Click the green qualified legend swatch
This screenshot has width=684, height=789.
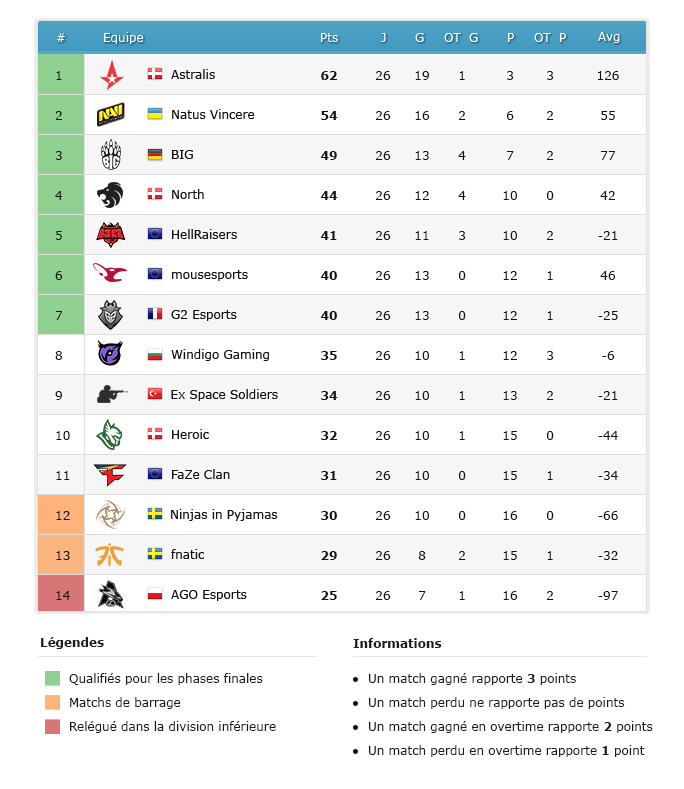point(52,679)
